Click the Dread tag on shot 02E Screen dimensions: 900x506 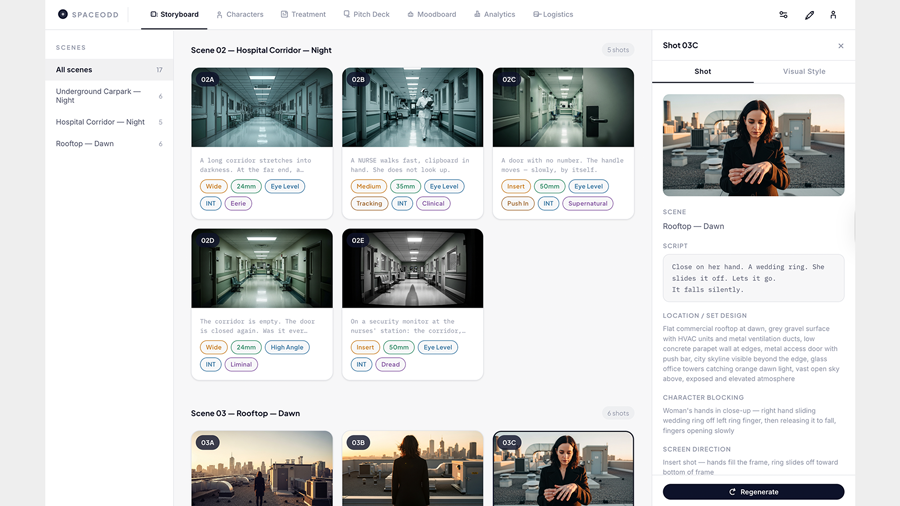click(390, 364)
